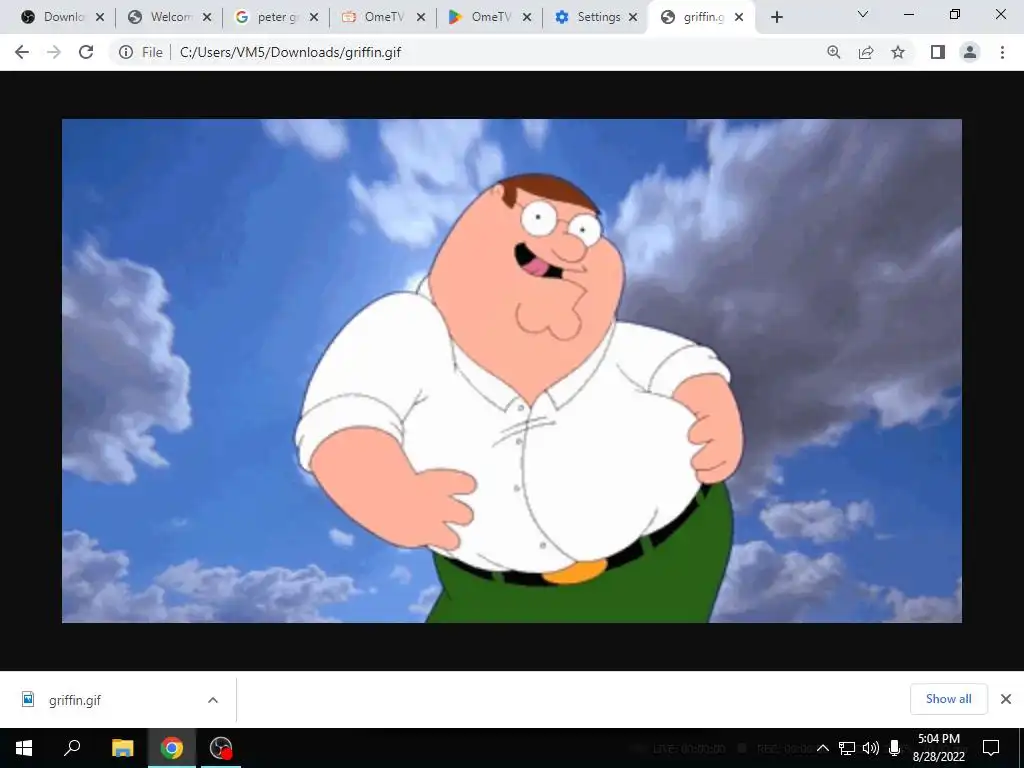Close the Welcome tab
This screenshot has height=768, width=1024.
coord(207,18)
